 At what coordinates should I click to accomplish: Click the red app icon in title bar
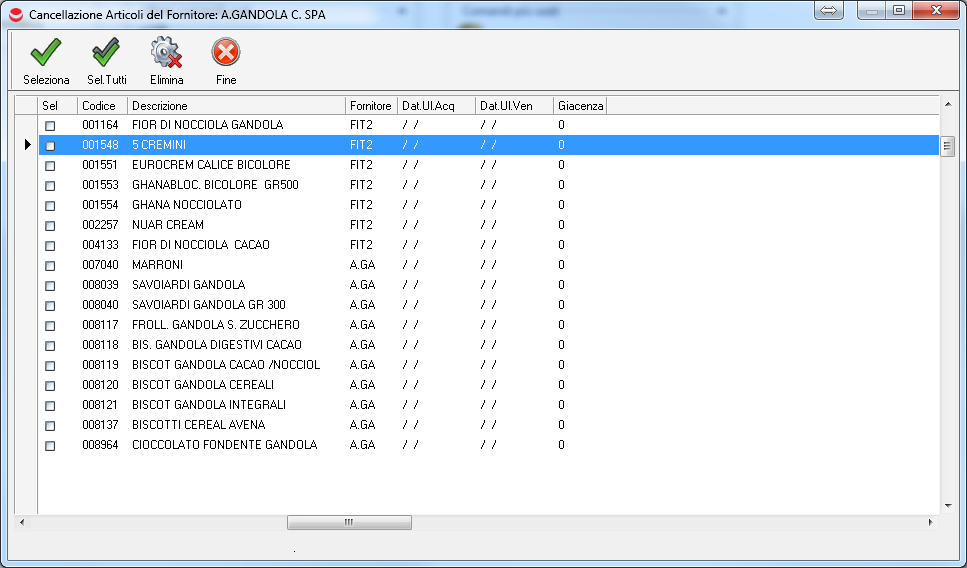coord(15,15)
